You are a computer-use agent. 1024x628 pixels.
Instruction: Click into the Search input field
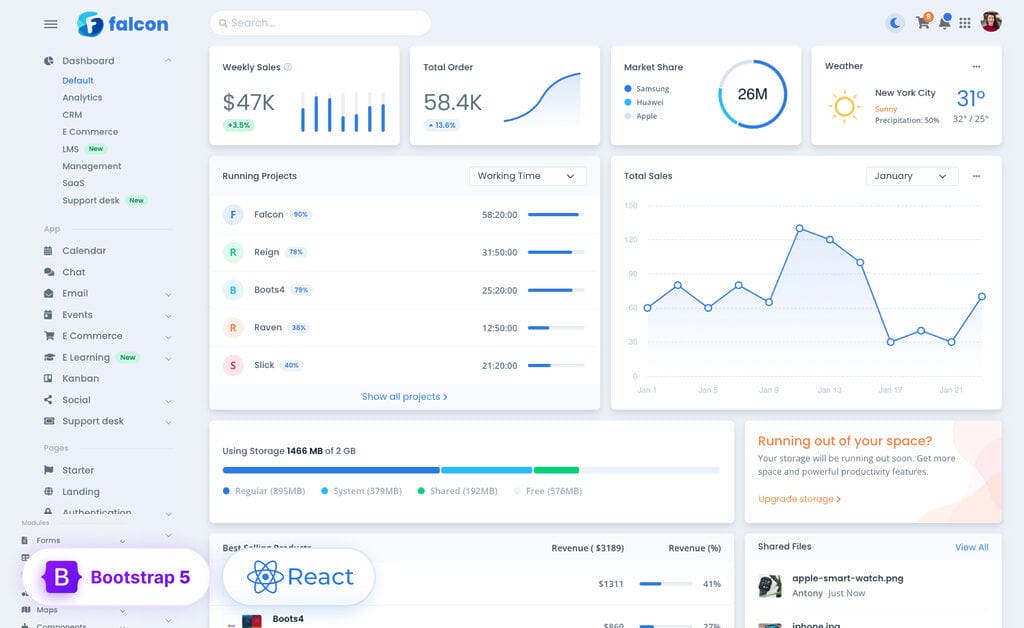(320, 23)
